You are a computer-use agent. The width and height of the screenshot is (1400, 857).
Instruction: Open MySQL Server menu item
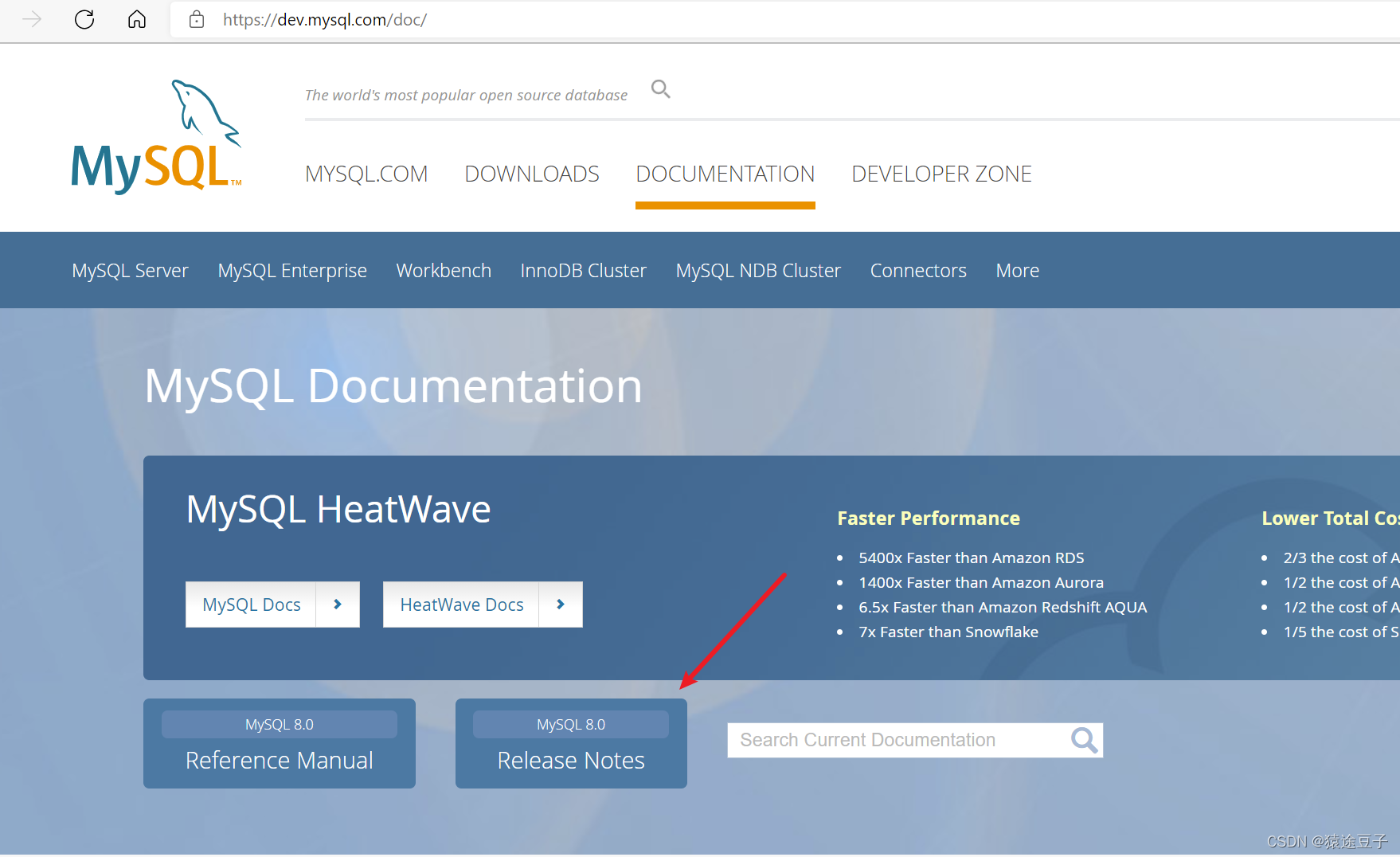(x=130, y=271)
